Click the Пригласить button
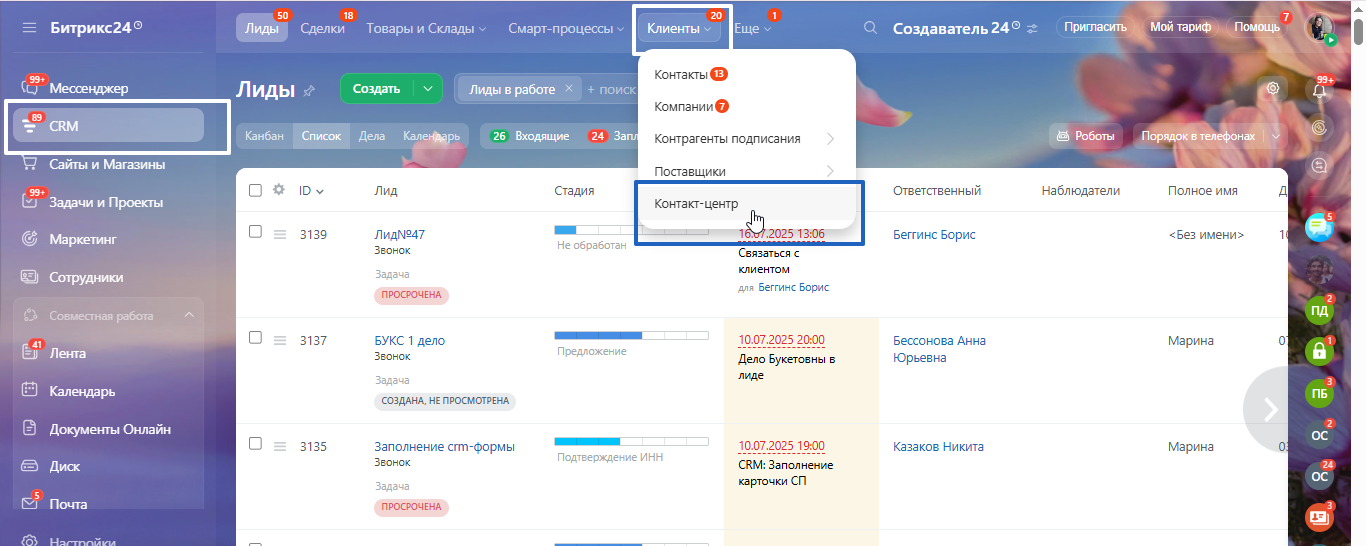The width and height of the screenshot is (1366, 546). (1095, 27)
